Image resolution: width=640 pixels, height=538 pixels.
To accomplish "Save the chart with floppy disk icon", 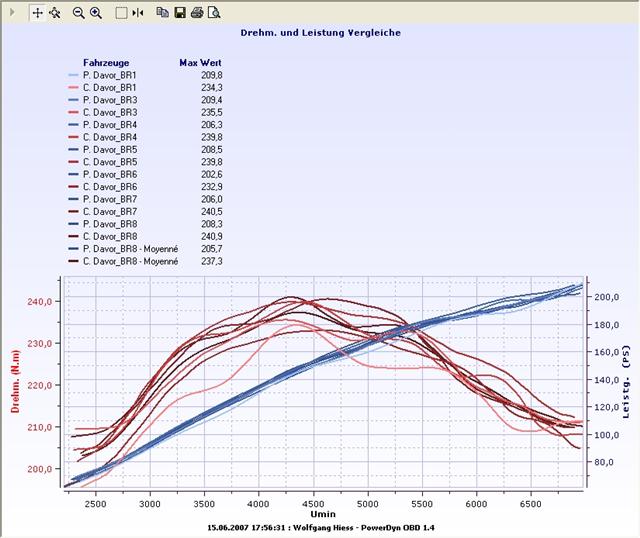I will [x=180, y=13].
